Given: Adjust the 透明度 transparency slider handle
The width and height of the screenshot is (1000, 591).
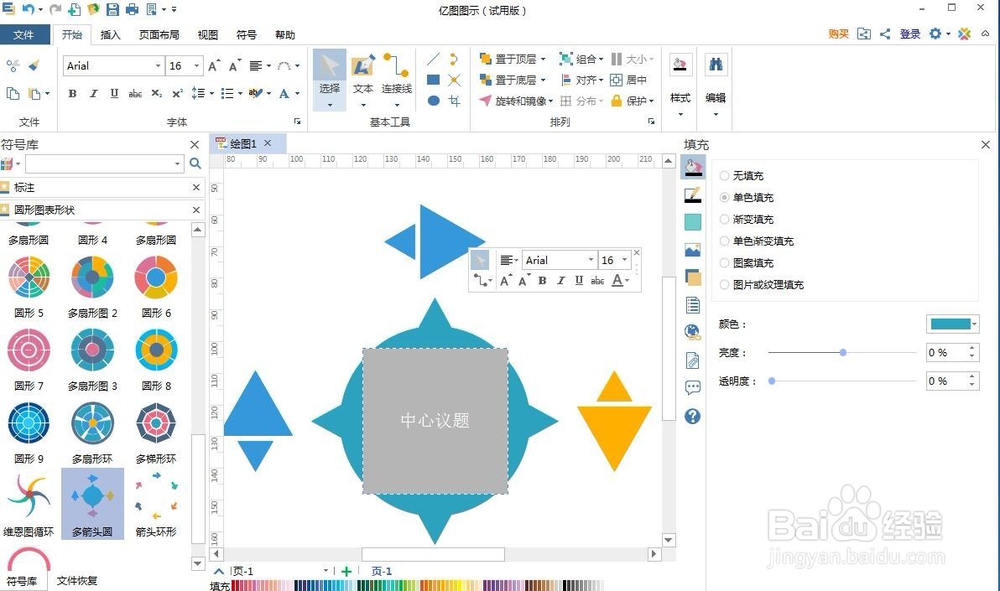Looking at the screenshot, I should (772, 381).
